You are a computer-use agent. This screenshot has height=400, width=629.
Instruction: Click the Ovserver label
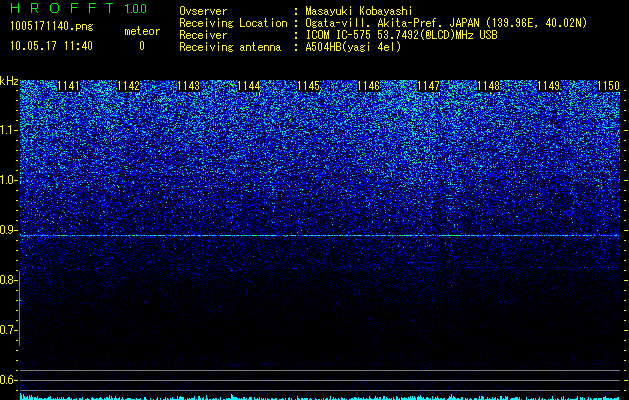[x=203, y=11]
